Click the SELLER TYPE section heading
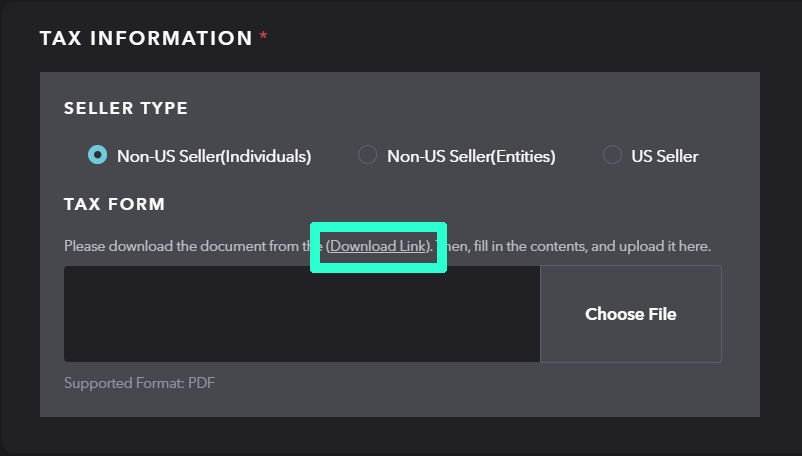Viewport: 802px width, 456px height. 126,108
